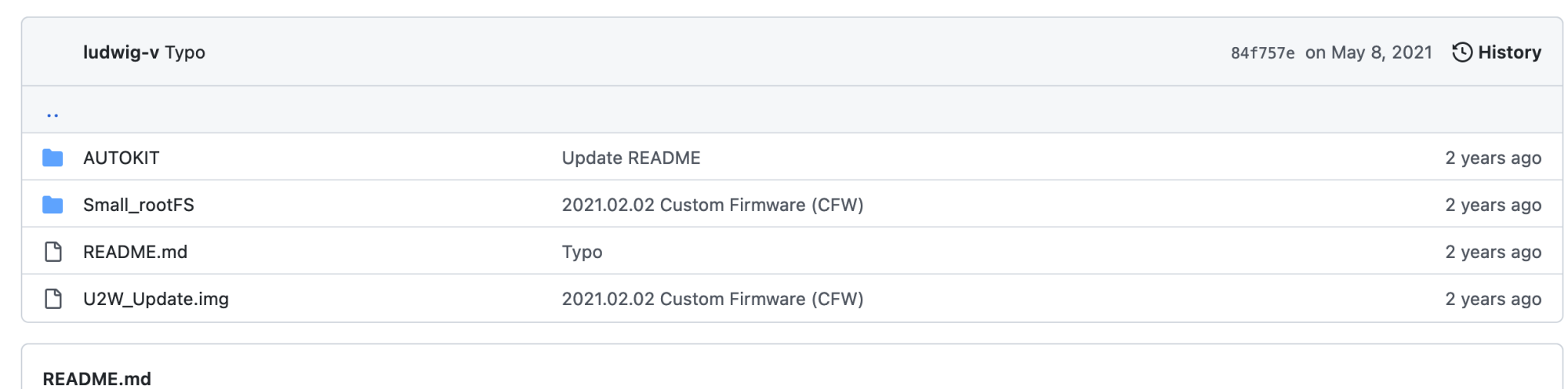View the commit History
This screenshot has width=1568, height=389.
pos(1508,53)
